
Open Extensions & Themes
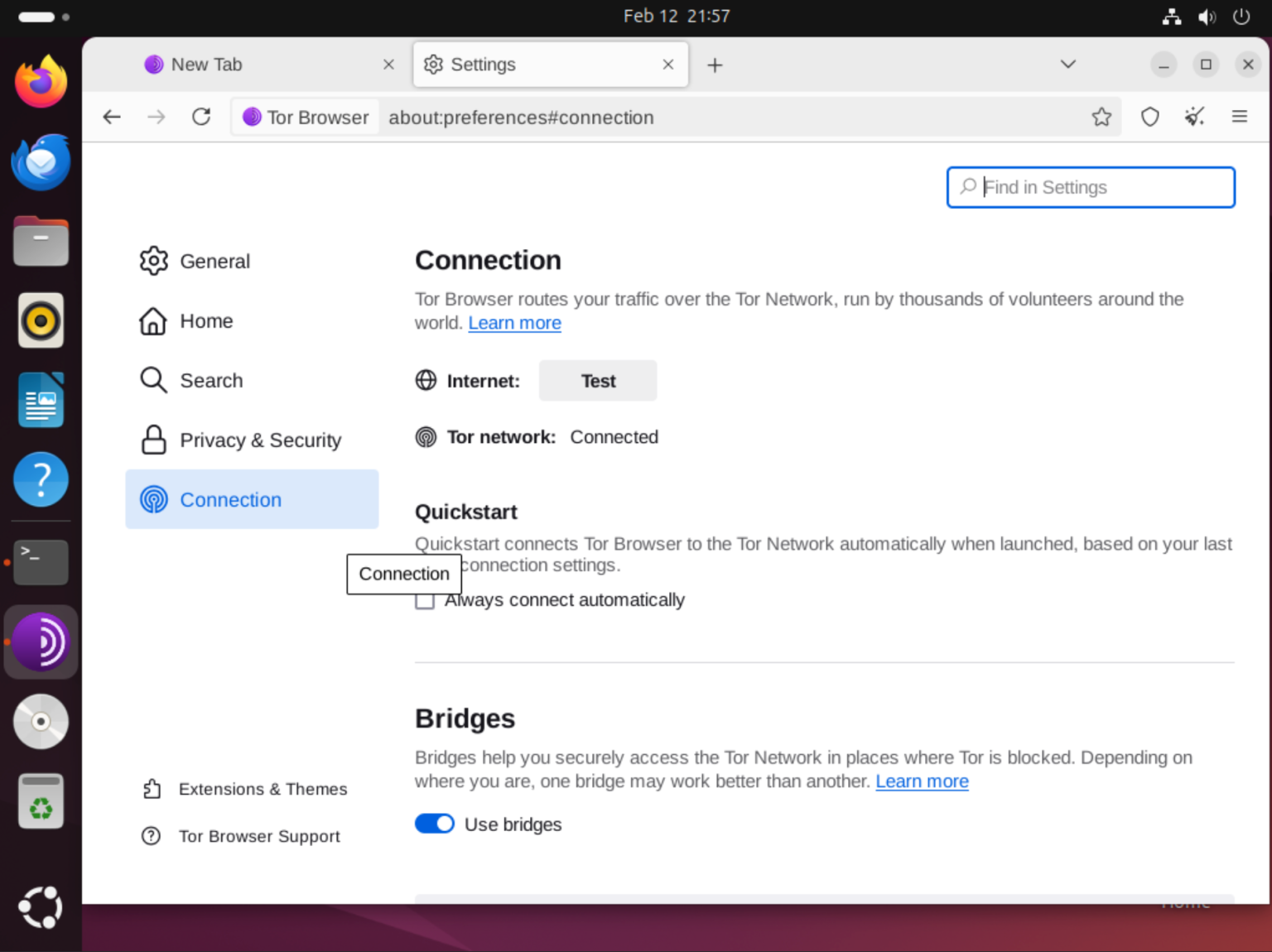tap(263, 789)
